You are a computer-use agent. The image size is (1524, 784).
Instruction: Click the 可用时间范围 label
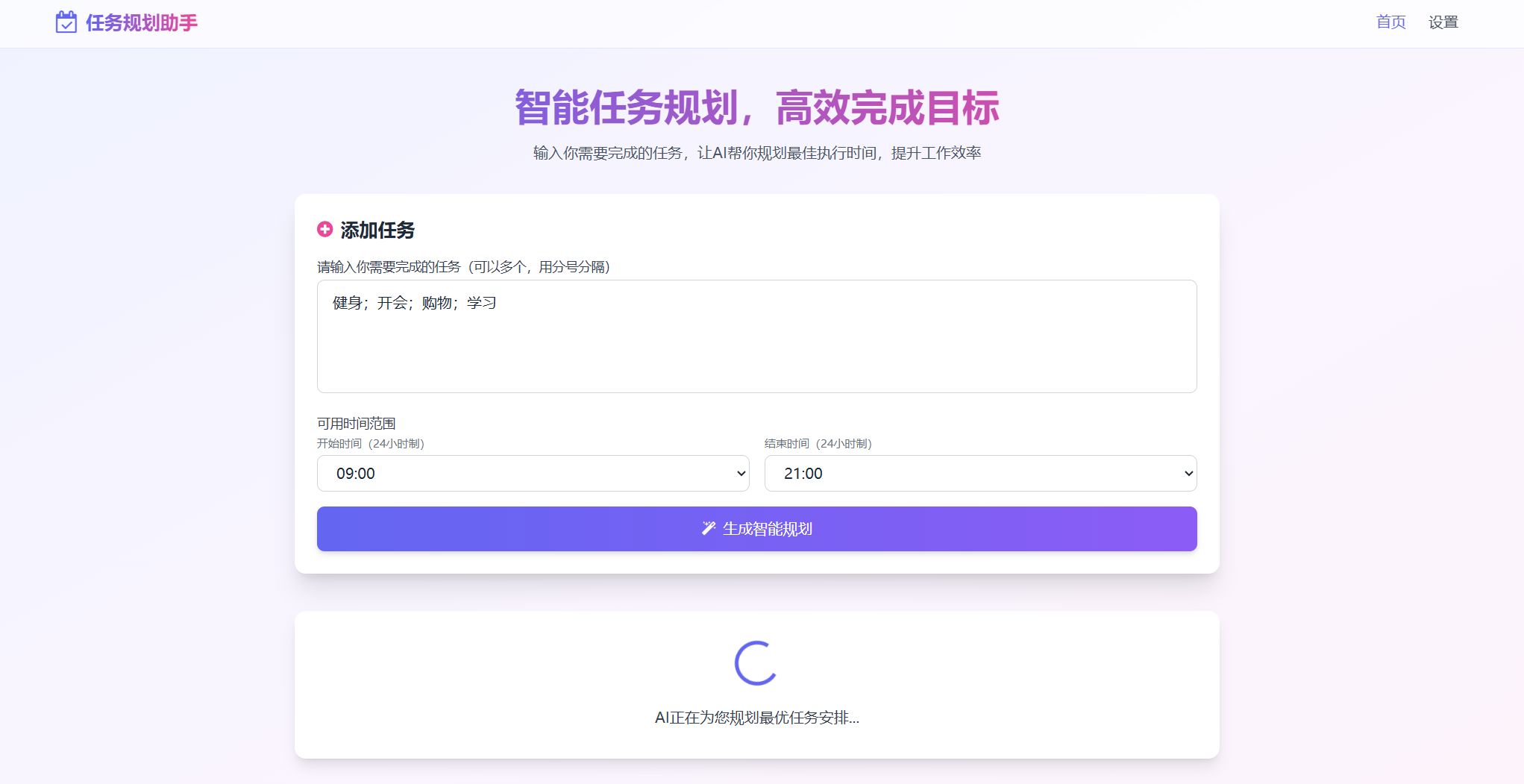coord(357,423)
